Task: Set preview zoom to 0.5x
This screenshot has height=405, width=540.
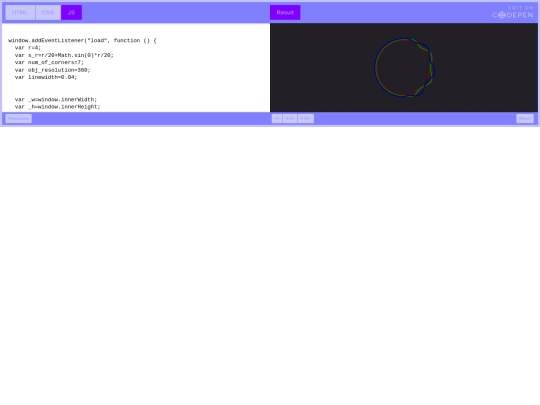Action: click(290, 118)
